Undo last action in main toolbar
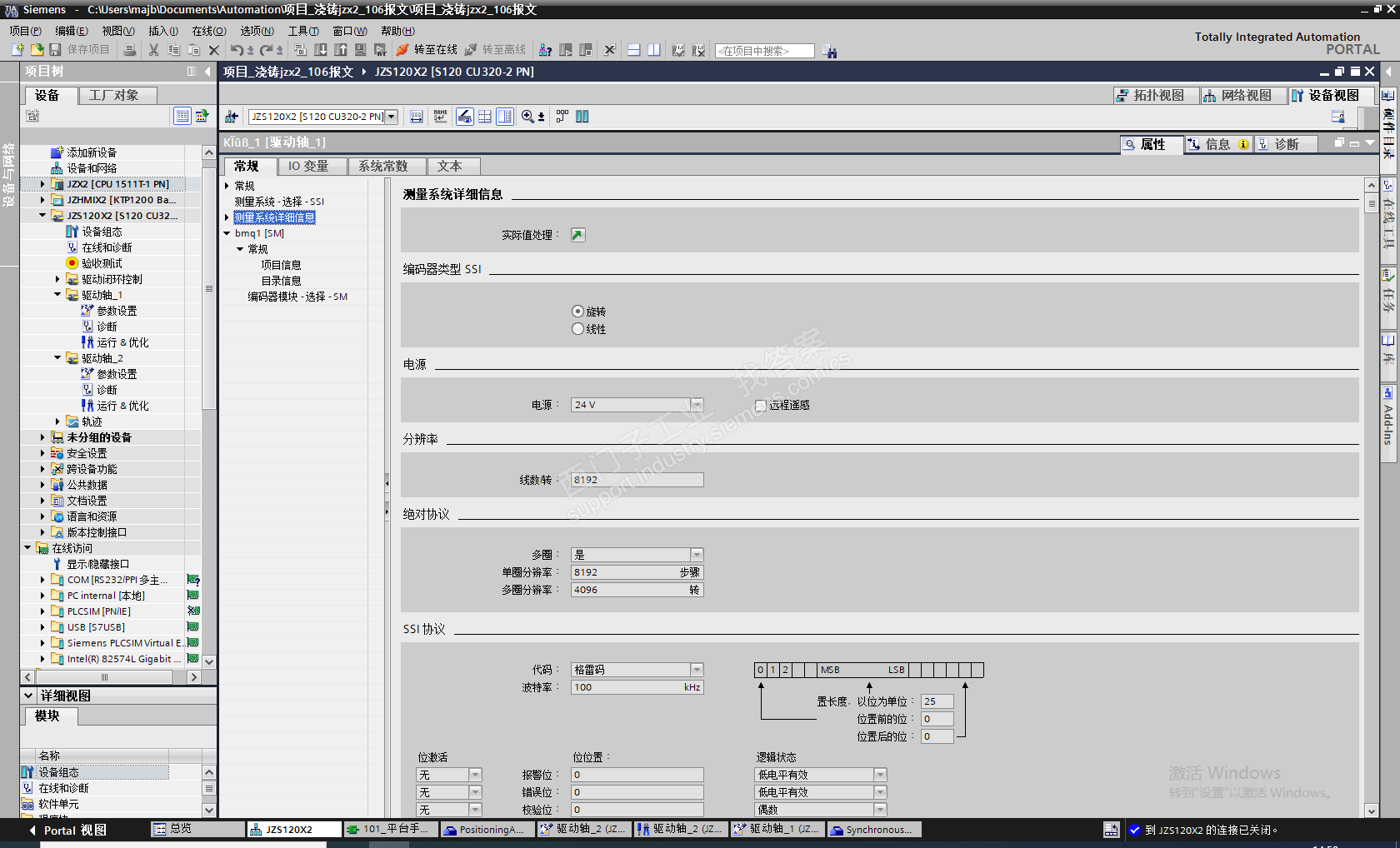The width and height of the screenshot is (1400, 848). [237, 50]
